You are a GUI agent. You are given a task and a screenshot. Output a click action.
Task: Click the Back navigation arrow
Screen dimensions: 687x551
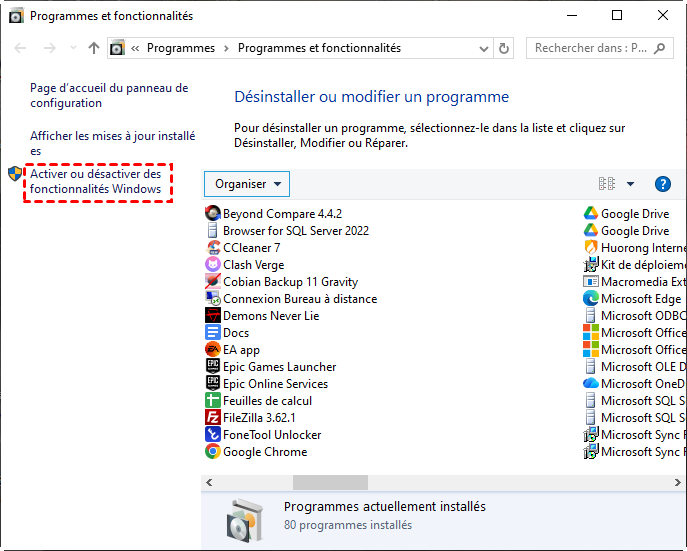(x=20, y=48)
